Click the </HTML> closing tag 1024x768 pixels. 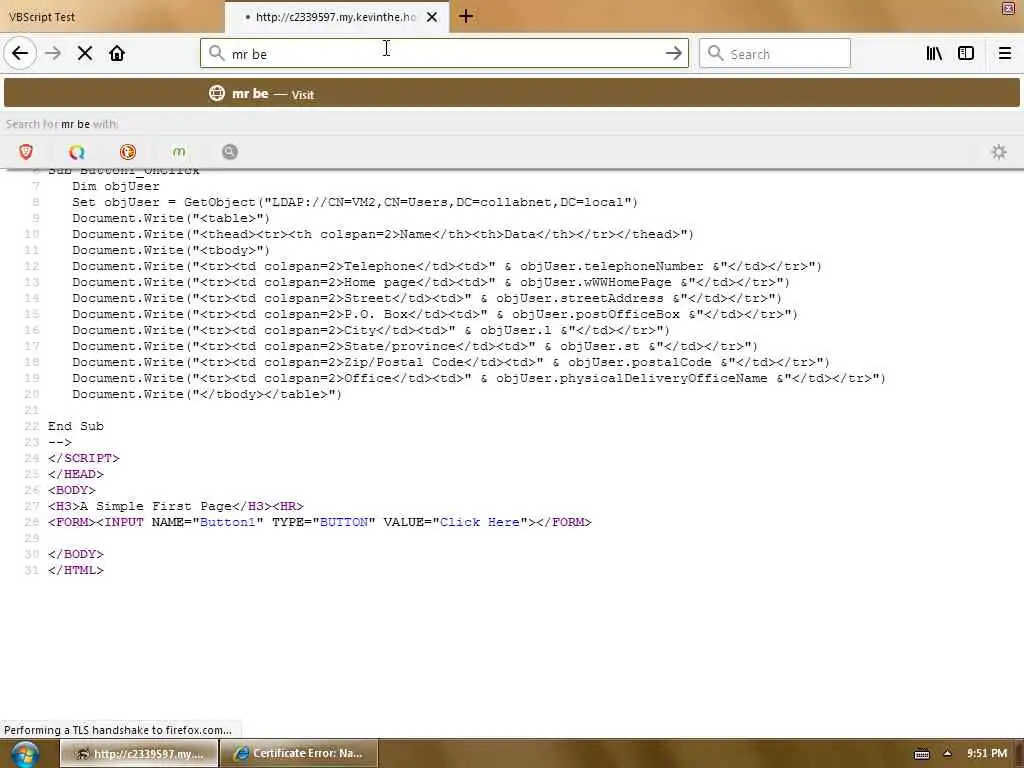click(76, 570)
